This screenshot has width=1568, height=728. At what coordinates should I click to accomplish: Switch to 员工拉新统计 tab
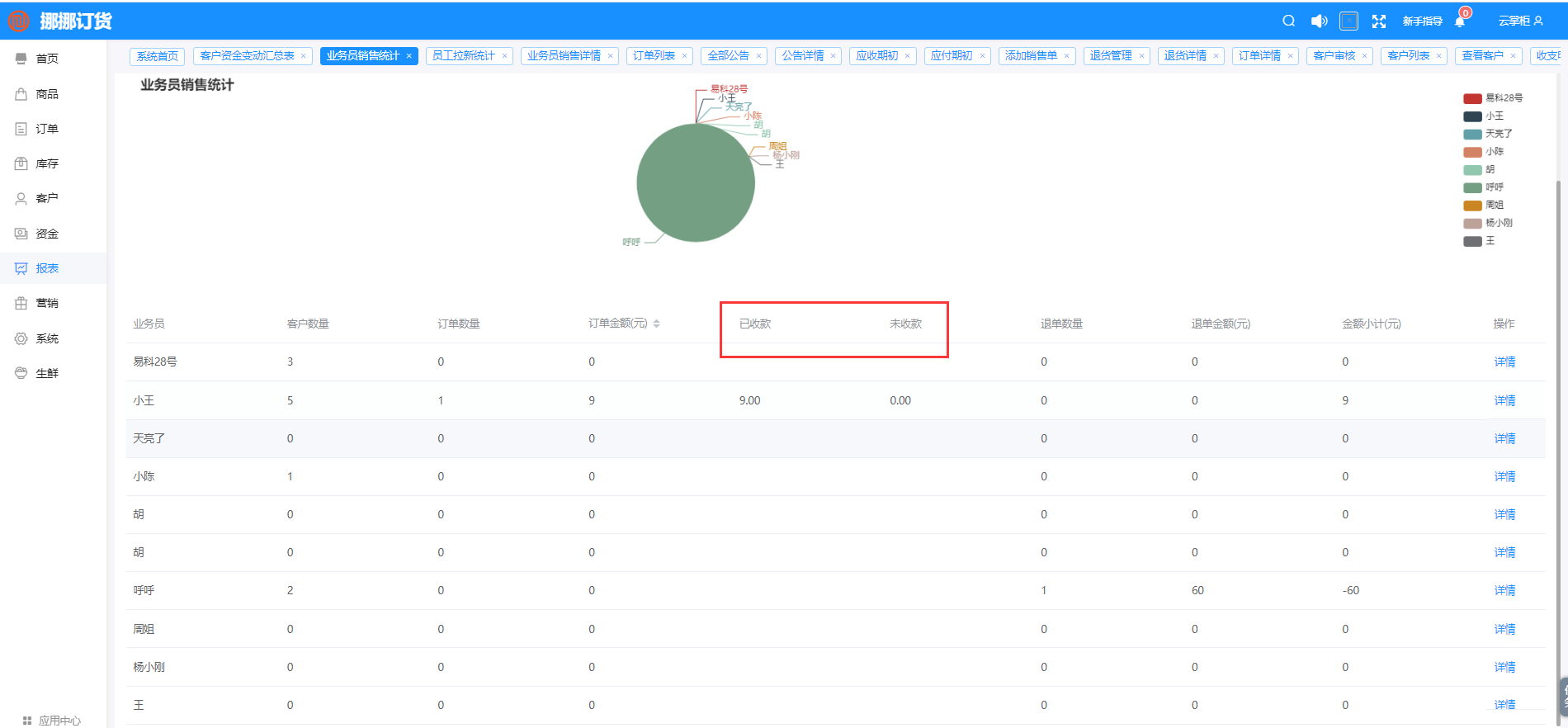pyautogui.click(x=463, y=56)
